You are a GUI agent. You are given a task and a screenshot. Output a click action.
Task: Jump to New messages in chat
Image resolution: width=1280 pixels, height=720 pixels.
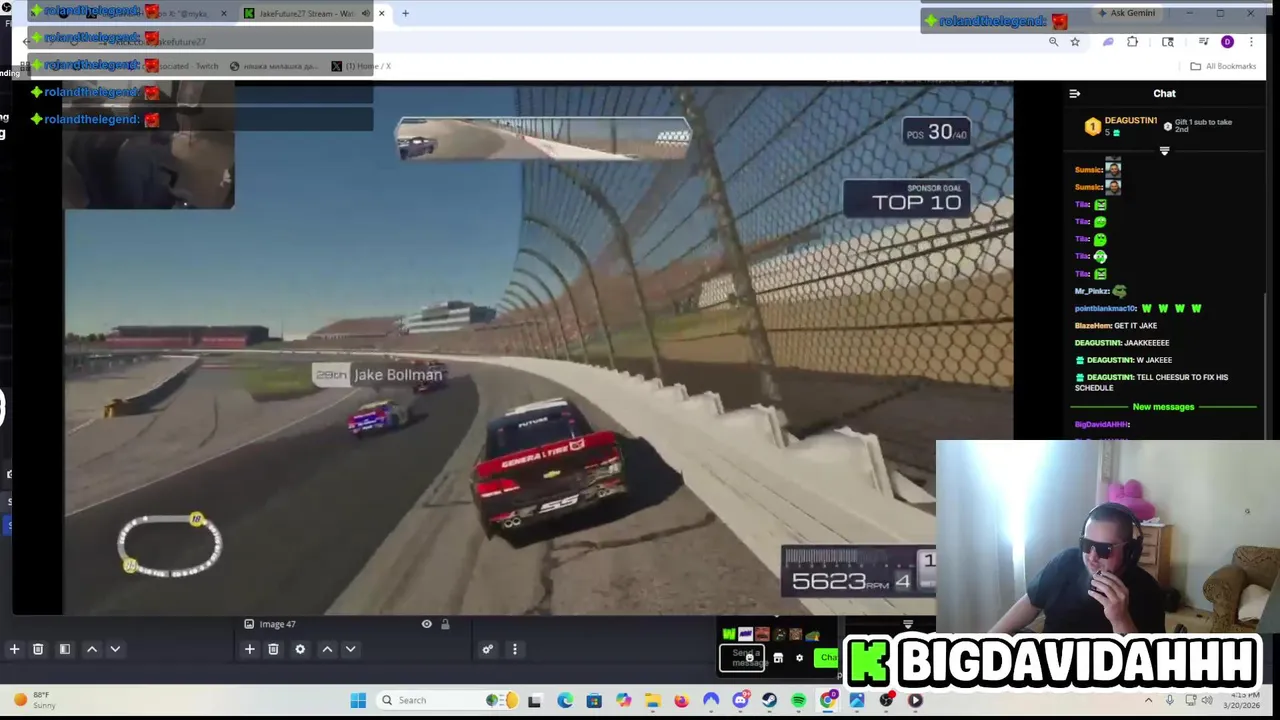tap(1163, 407)
